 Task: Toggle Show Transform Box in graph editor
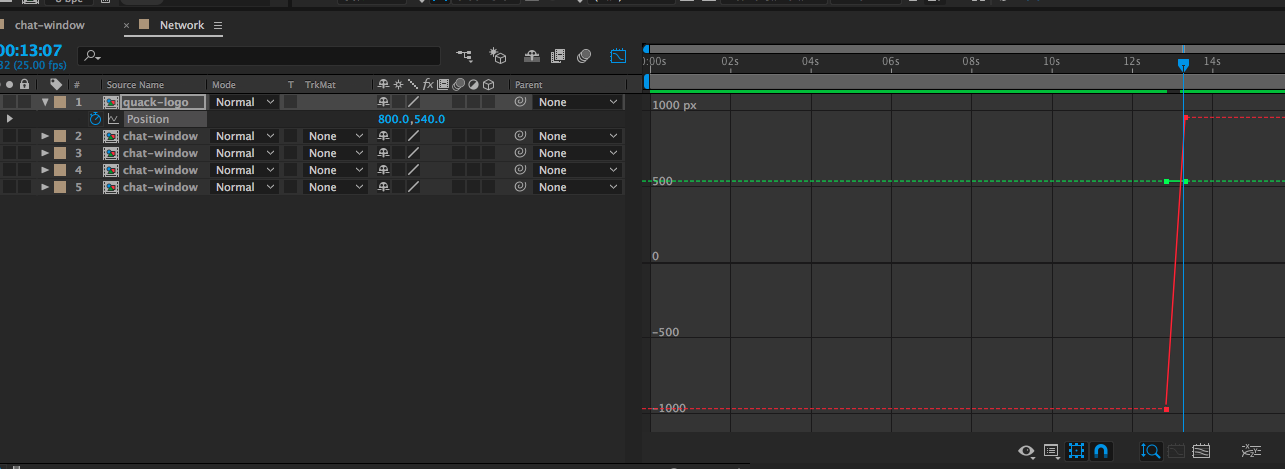1077,451
